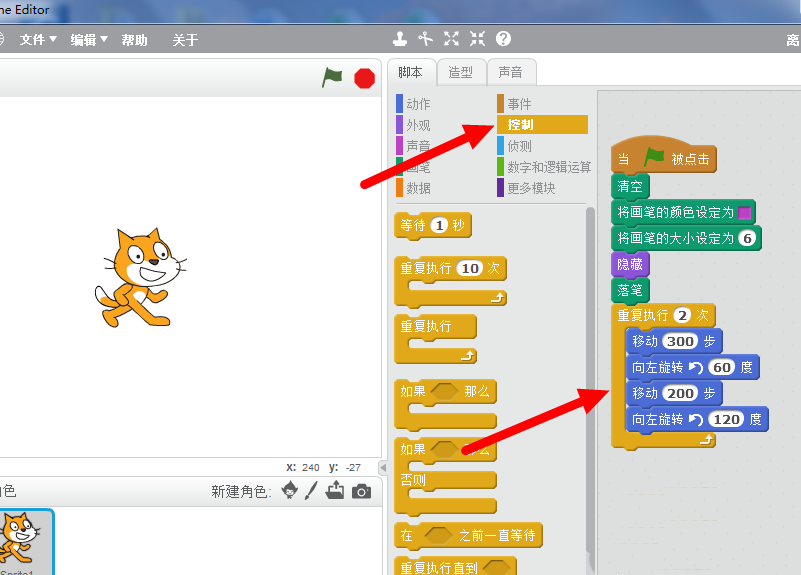
Task: Paint a new sprite with brush icon
Action: (x=311, y=490)
